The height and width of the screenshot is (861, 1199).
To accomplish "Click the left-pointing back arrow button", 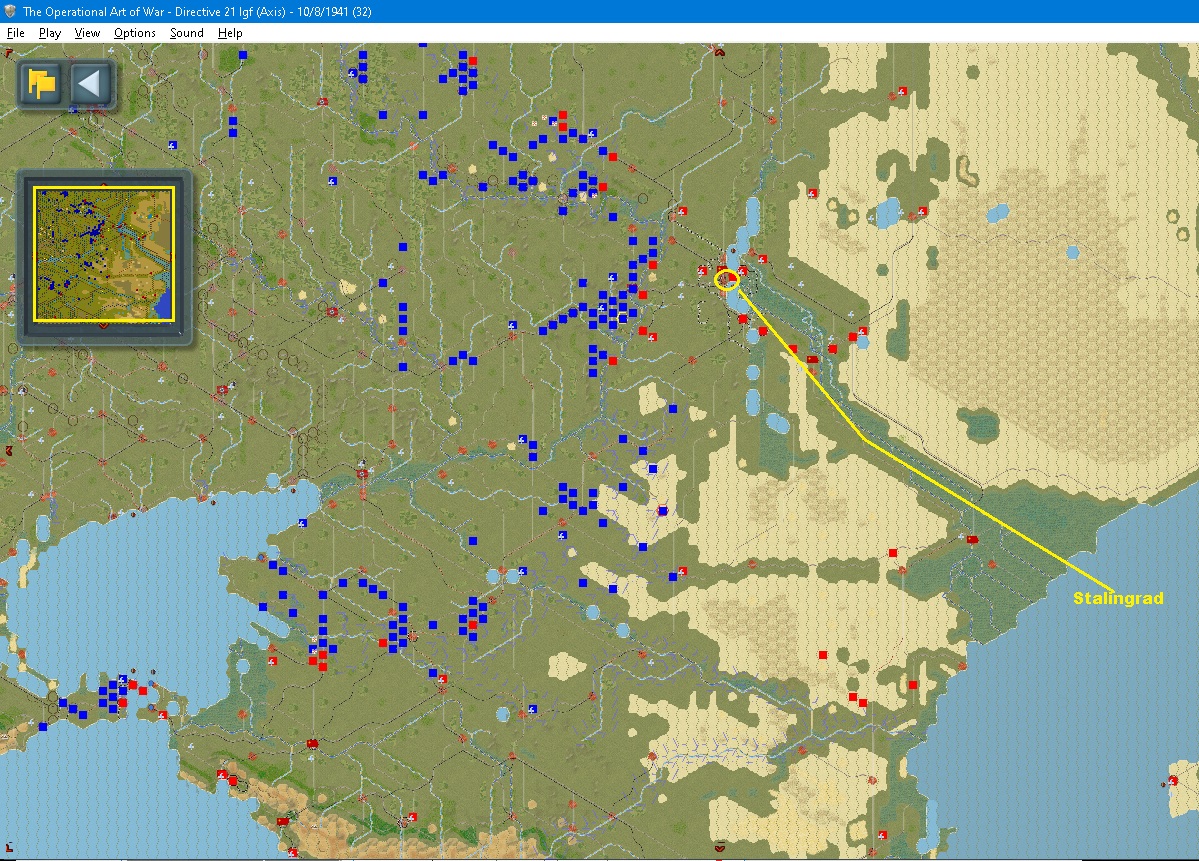I will 90,83.
